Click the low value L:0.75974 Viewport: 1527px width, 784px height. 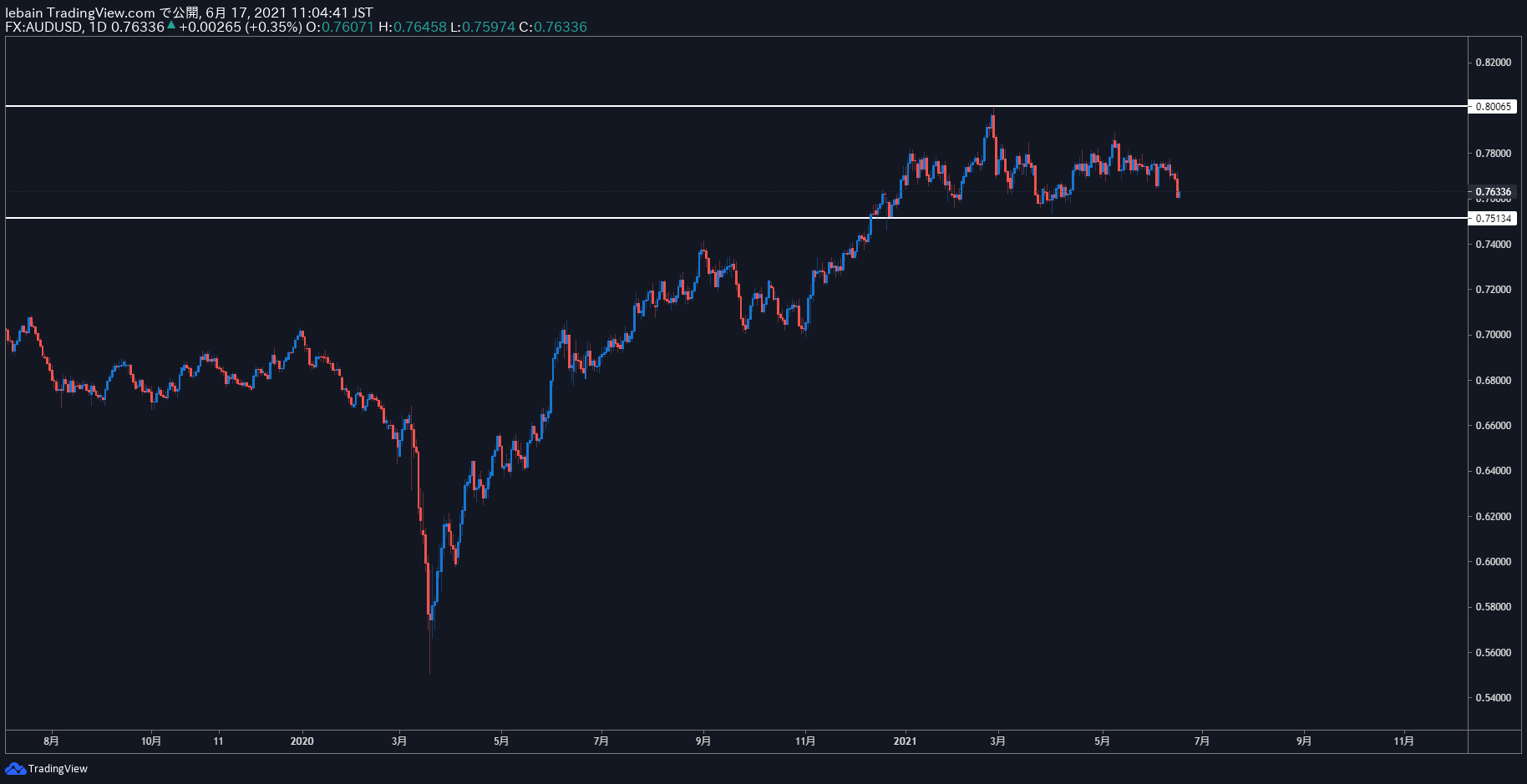(x=483, y=27)
